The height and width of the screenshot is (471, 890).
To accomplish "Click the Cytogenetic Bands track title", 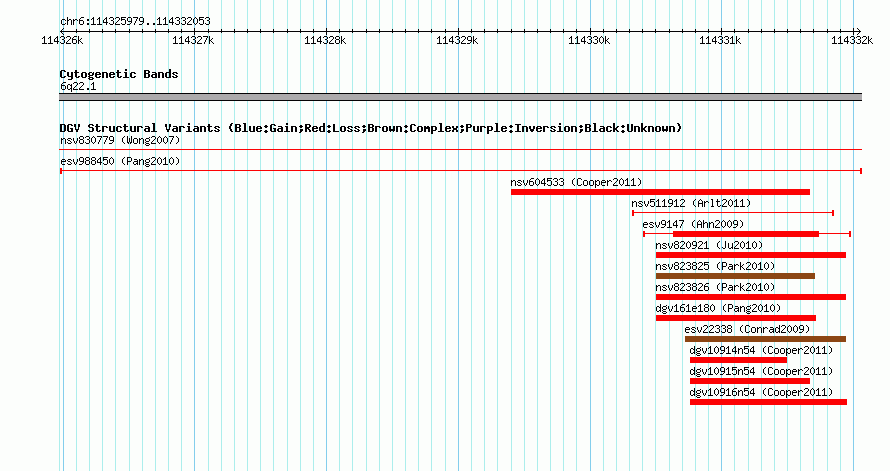I will pyautogui.click(x=119, y=74).
